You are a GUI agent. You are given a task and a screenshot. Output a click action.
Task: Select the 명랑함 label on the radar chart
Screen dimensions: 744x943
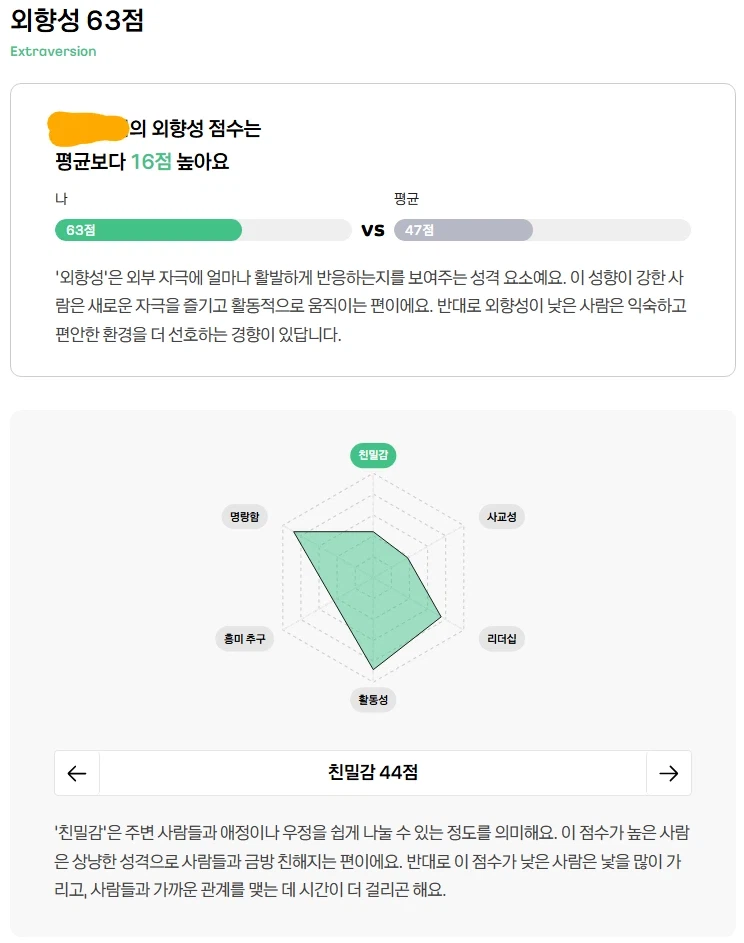(x=243, y=517)
